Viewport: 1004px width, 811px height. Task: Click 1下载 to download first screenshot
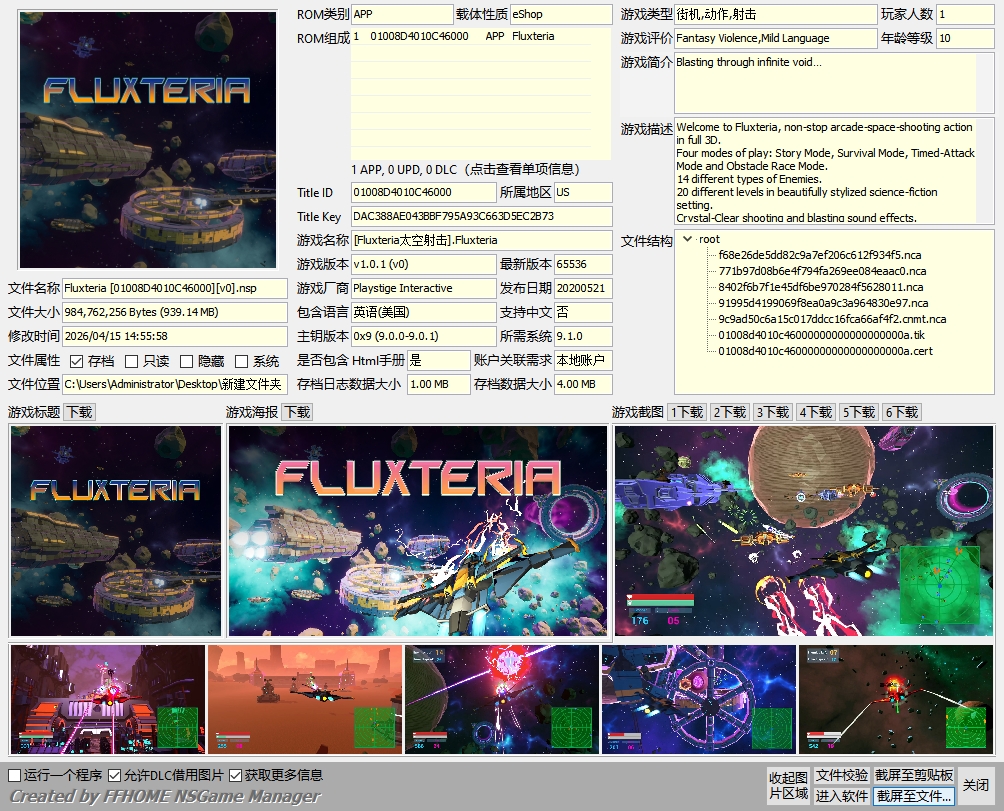point(687,412)
